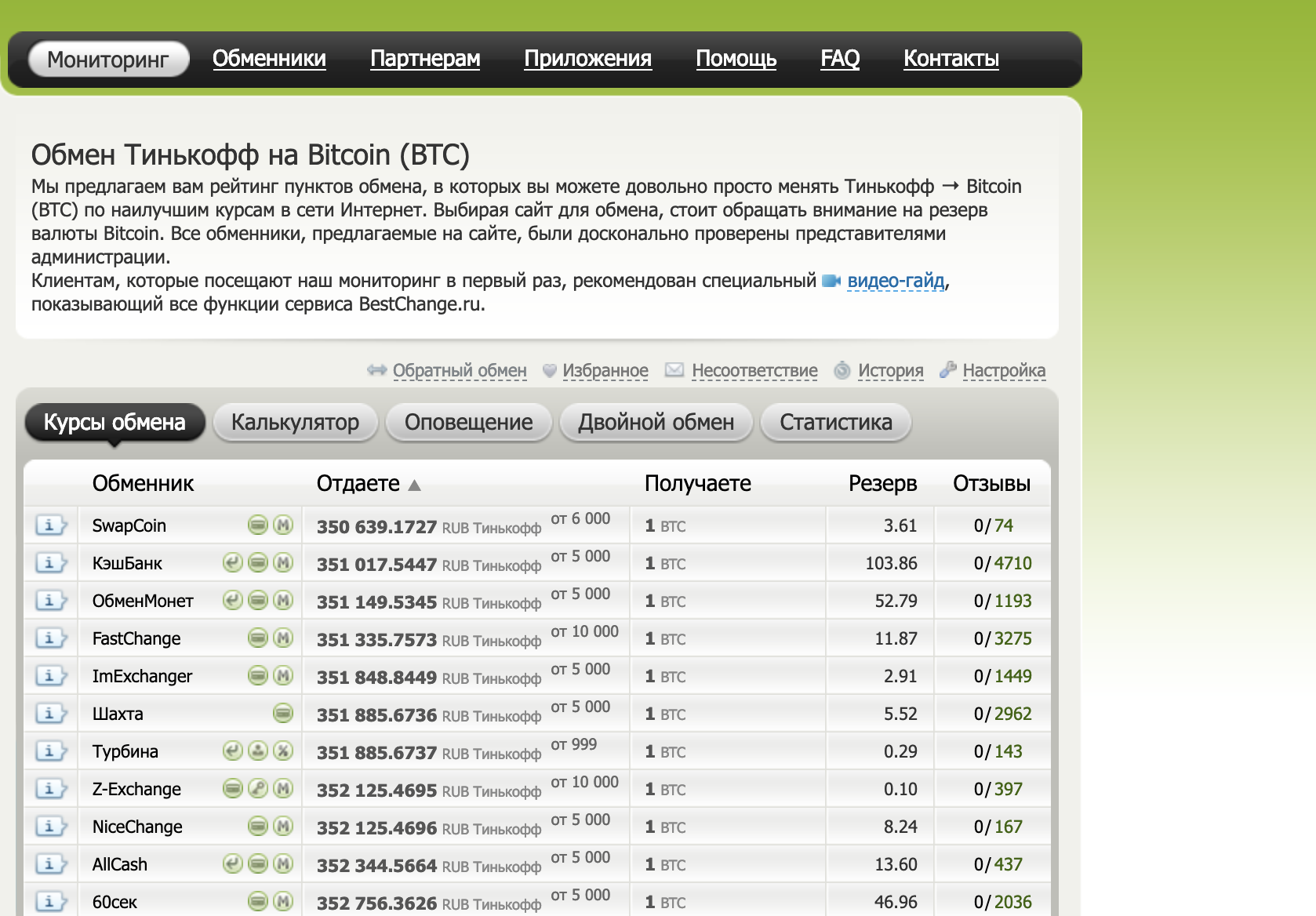This screenshot has height=916, width=1316.
Task: Click the M badge icon on FastChange
Action: [283, 638]
